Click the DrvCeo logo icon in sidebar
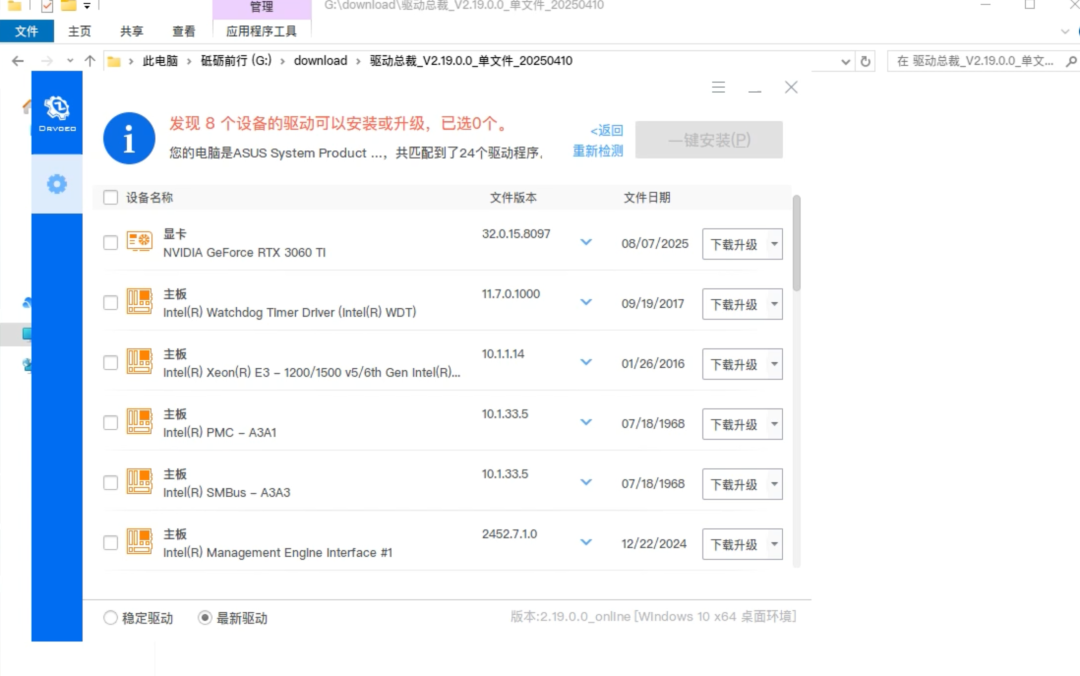 [57, 113]
